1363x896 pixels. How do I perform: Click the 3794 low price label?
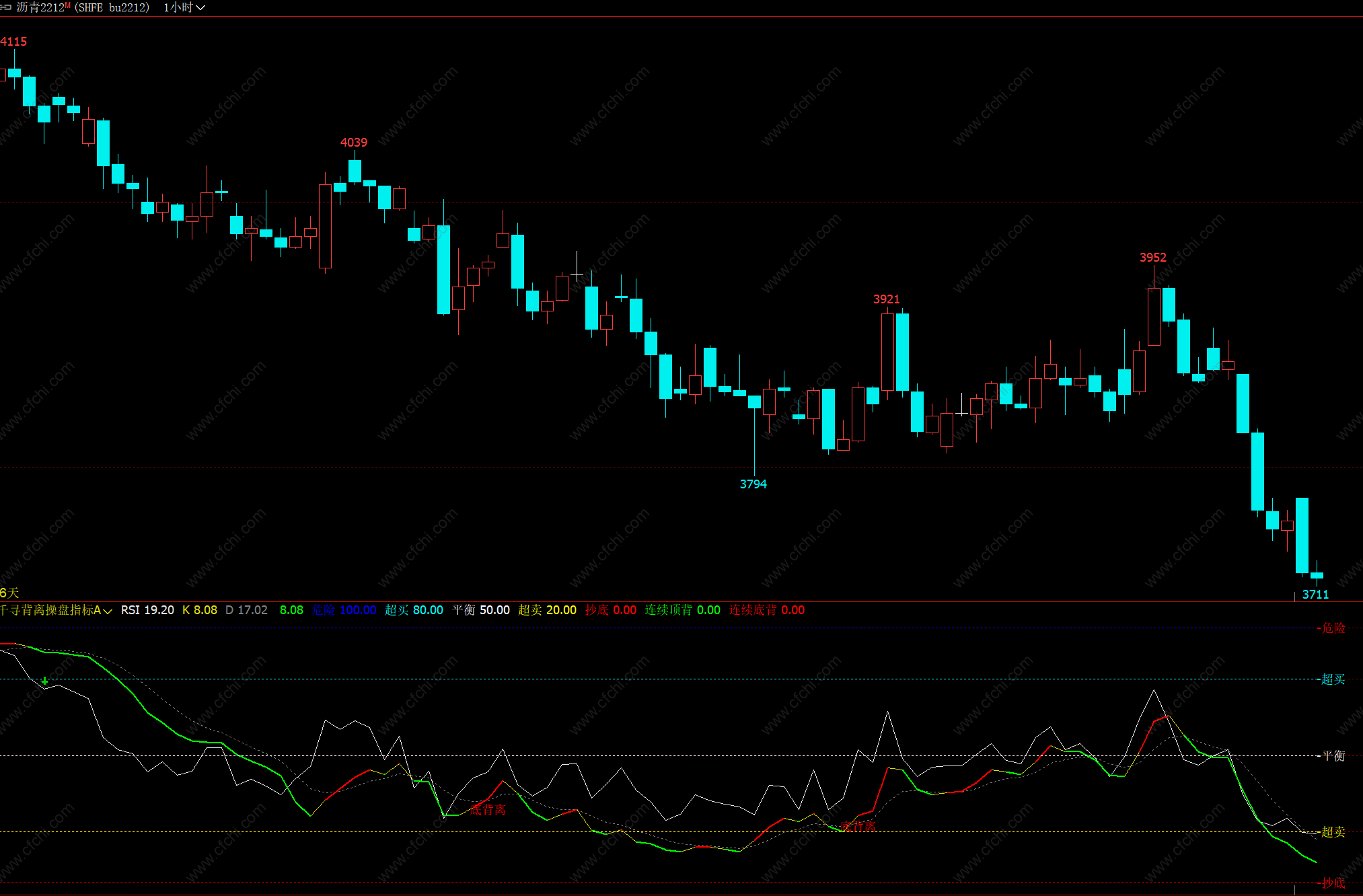[x=753, y=484]
